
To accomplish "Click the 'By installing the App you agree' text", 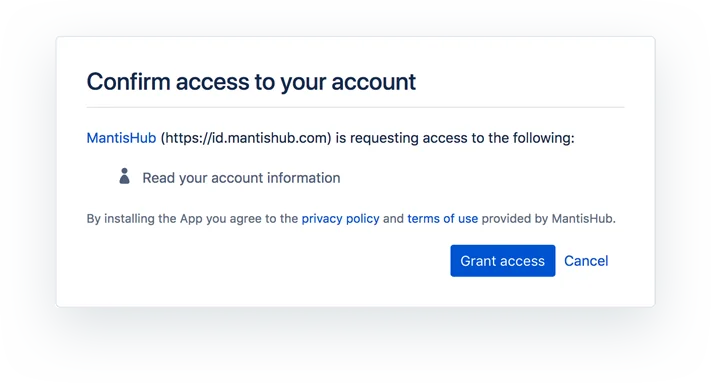I will pyautogui.click(x=174, y=218).
